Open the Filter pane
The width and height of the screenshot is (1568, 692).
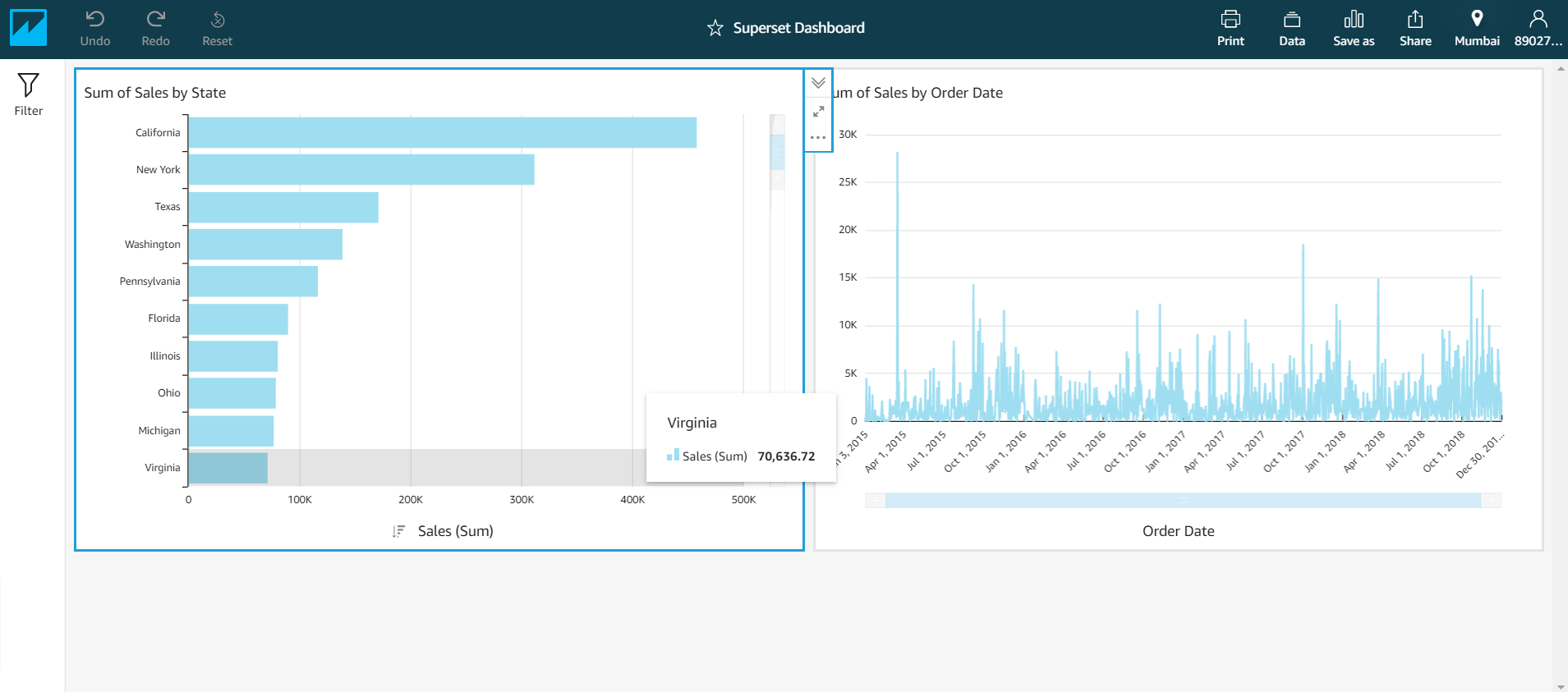click(28, 94)
